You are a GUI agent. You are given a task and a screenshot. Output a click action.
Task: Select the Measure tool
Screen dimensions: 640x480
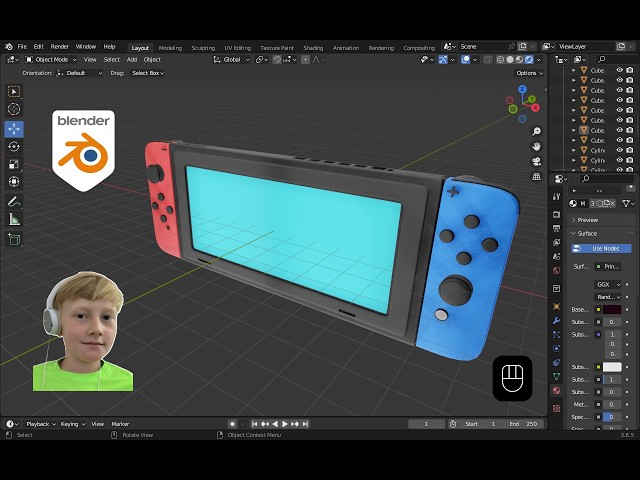(x=14, y=220)
